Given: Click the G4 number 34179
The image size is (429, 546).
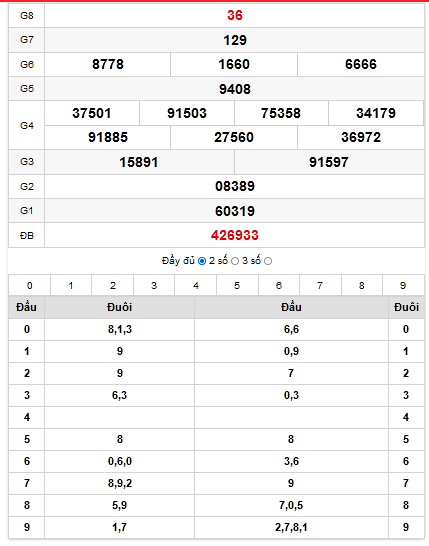Looking at the screenshot, I should pyautogui.click(x=376, y=113).
